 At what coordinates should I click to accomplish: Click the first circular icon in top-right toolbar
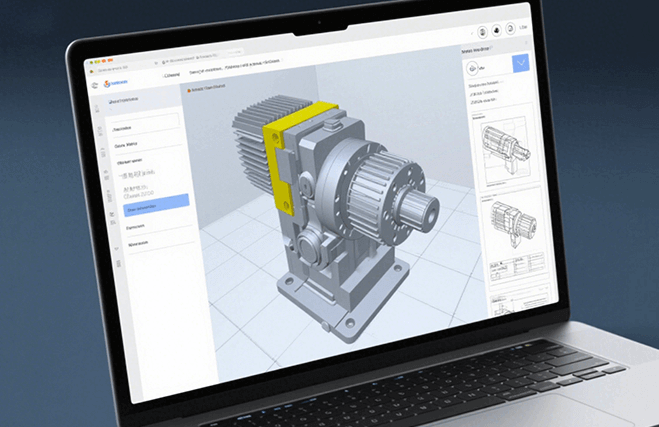[x=481, y=33]
